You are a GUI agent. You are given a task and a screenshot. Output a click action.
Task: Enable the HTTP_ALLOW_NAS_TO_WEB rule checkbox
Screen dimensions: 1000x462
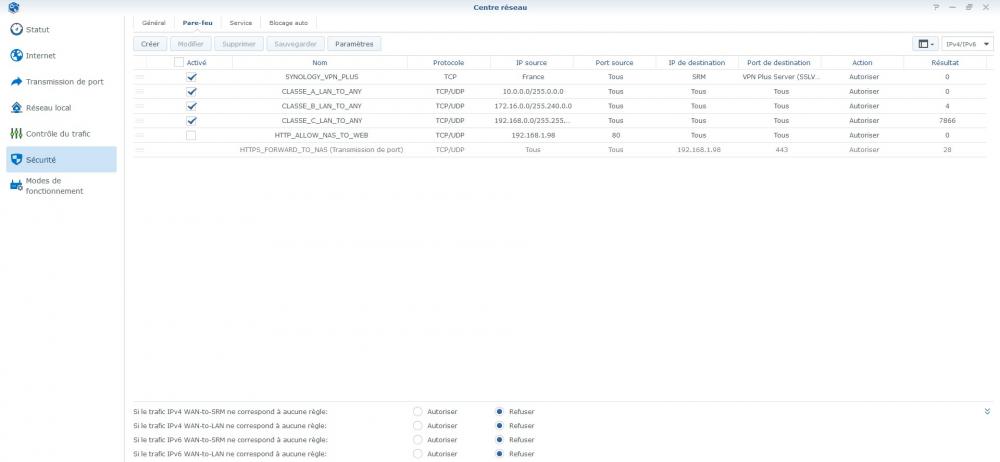pos(191,135)
